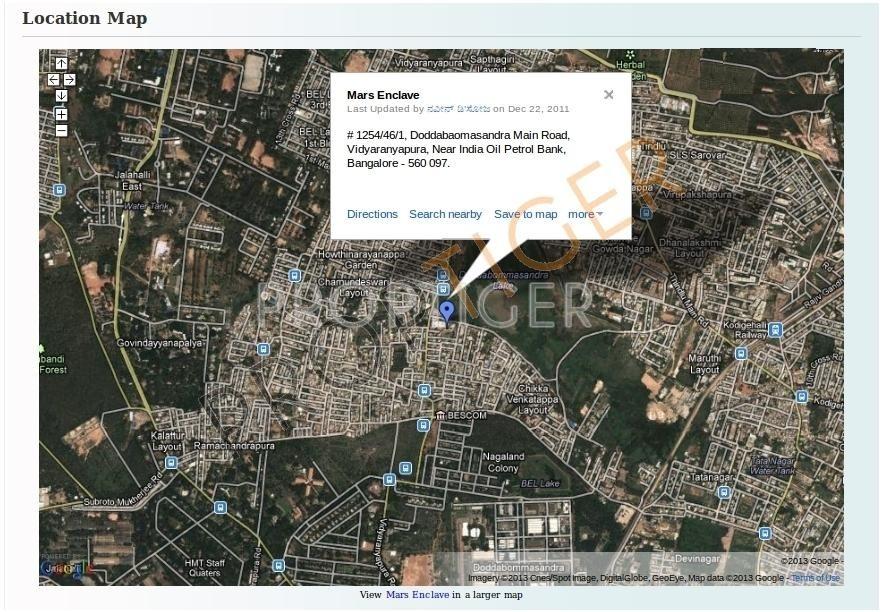Zoom in with the plus control
Screen dimensions: 890x612
60,114
